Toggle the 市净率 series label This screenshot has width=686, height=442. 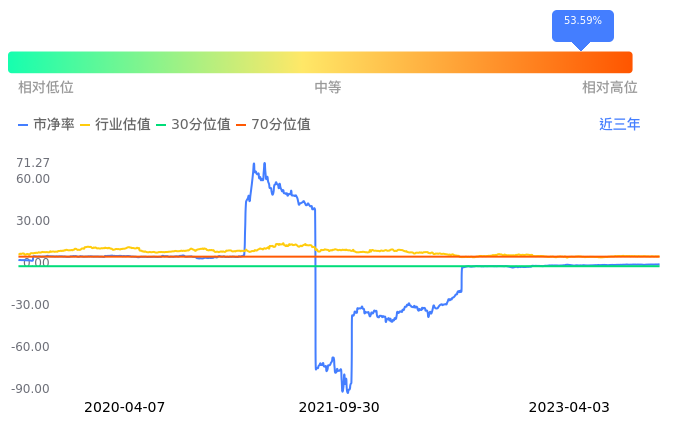[54, 125]
